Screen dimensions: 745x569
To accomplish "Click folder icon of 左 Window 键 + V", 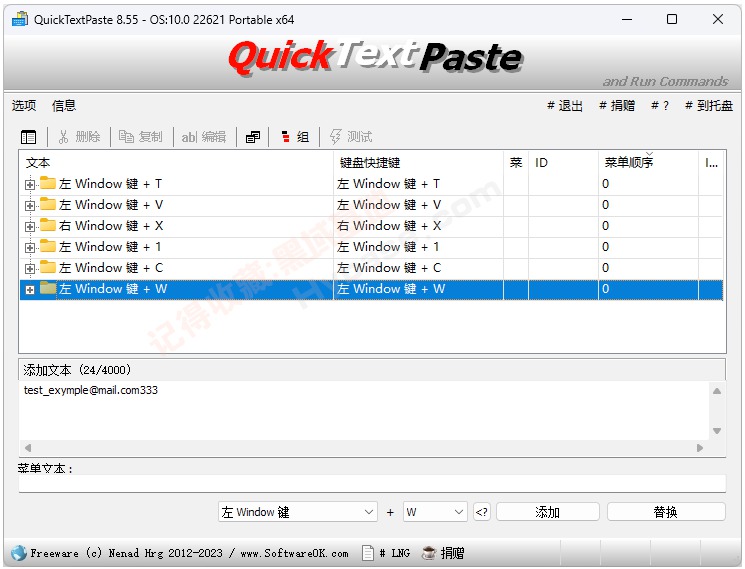I will (48, 204).
